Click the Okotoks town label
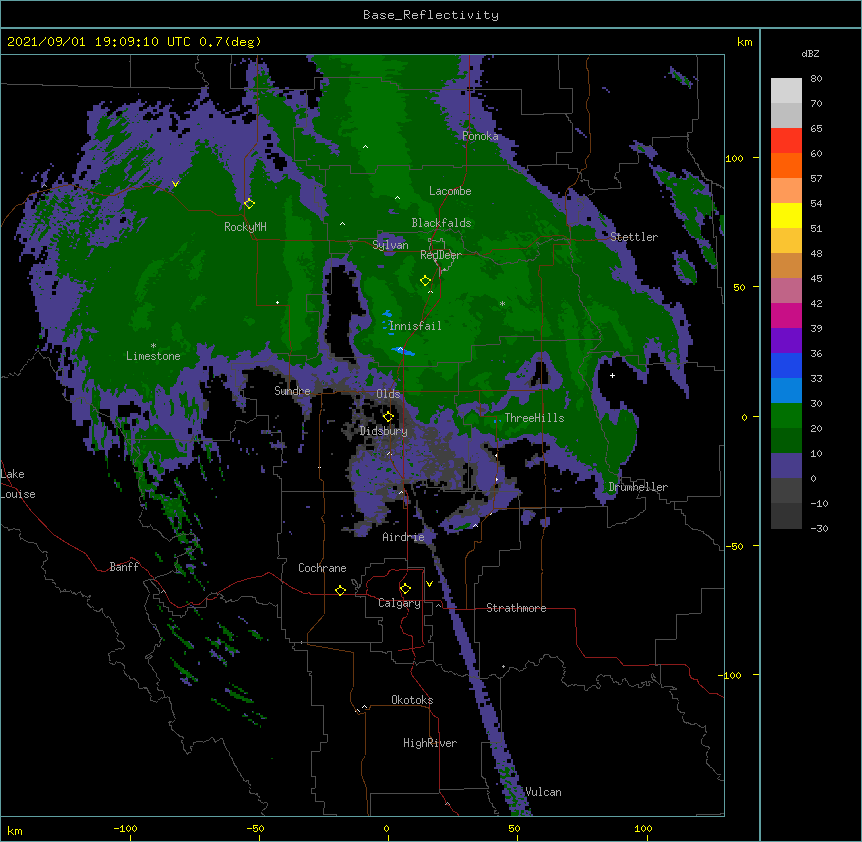 (412, 700)
